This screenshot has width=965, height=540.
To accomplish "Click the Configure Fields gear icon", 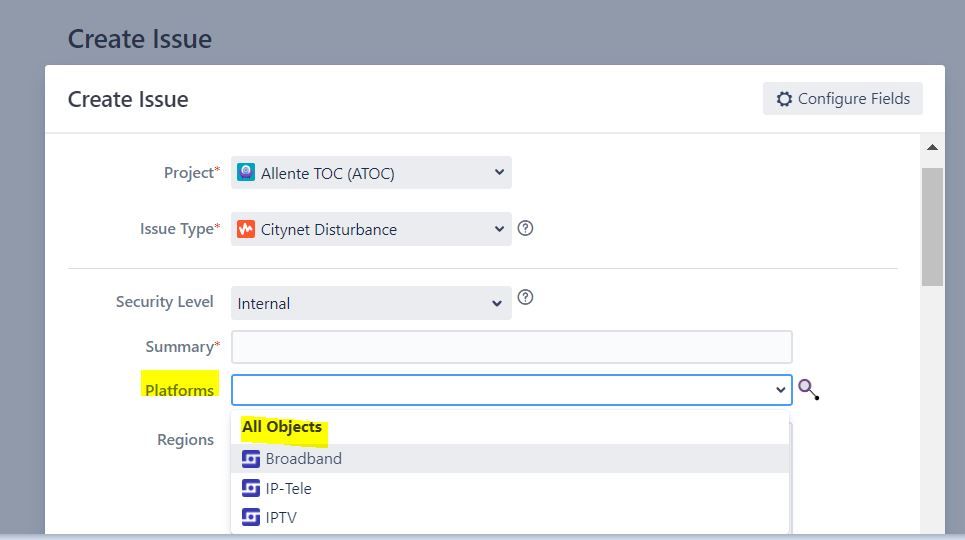I will click(x=784, y=99).
